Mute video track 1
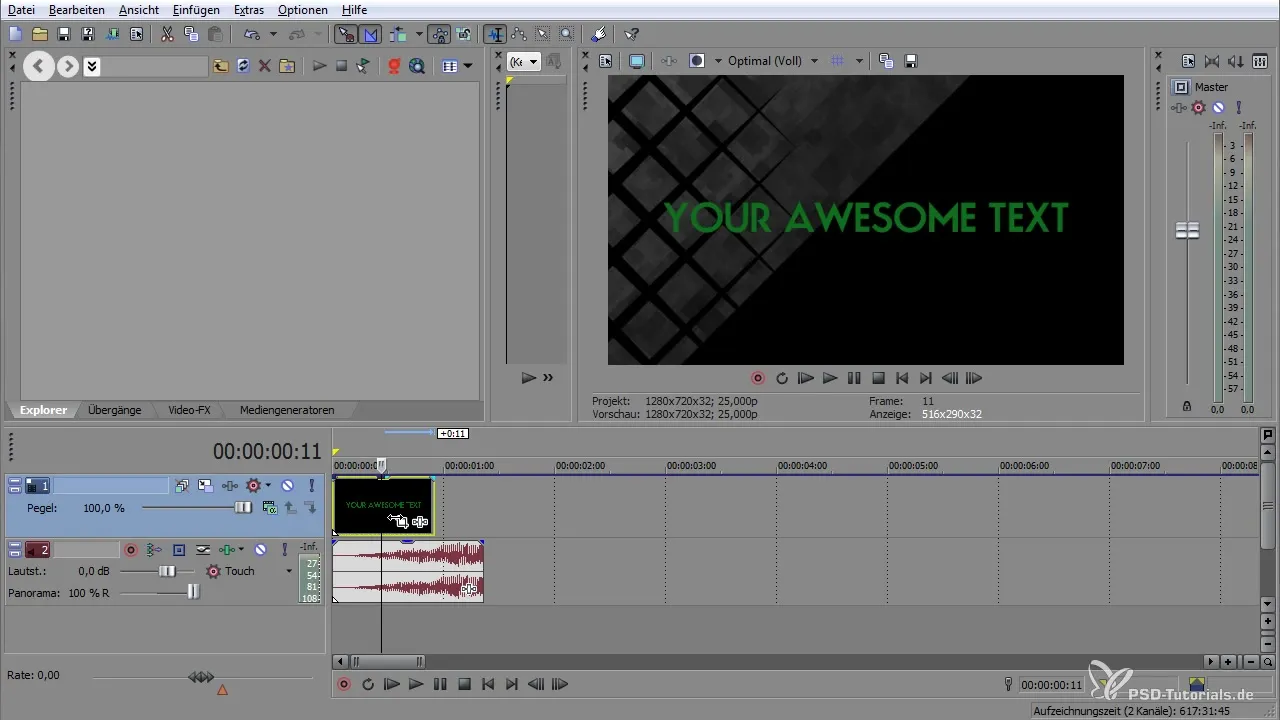 click(287, 485)
